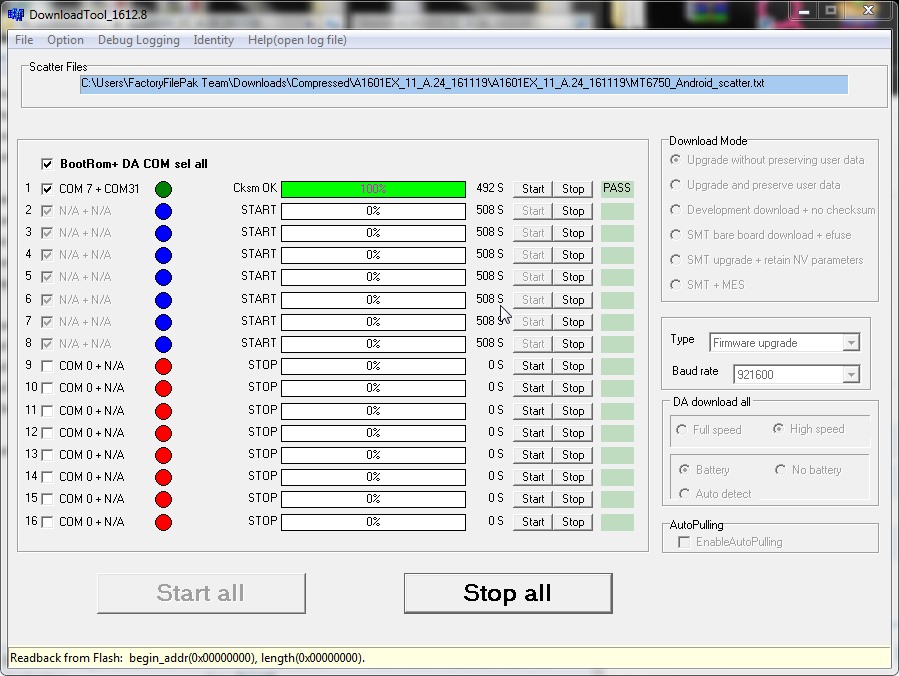The width and height of the screenshot is (899, 676).
Task: Click the red status indicator in row 14
Action: (163, 478)
